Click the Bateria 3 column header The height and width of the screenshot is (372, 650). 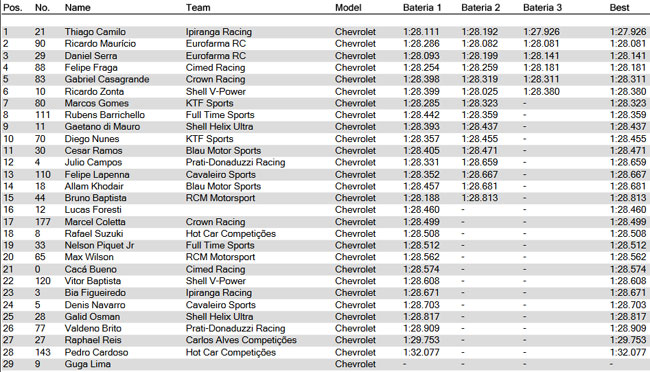click(542, 7)
